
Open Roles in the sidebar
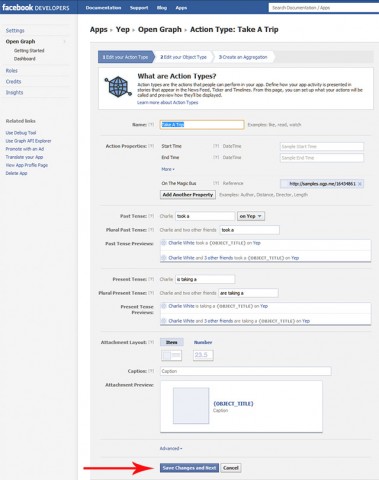point(11,71)
